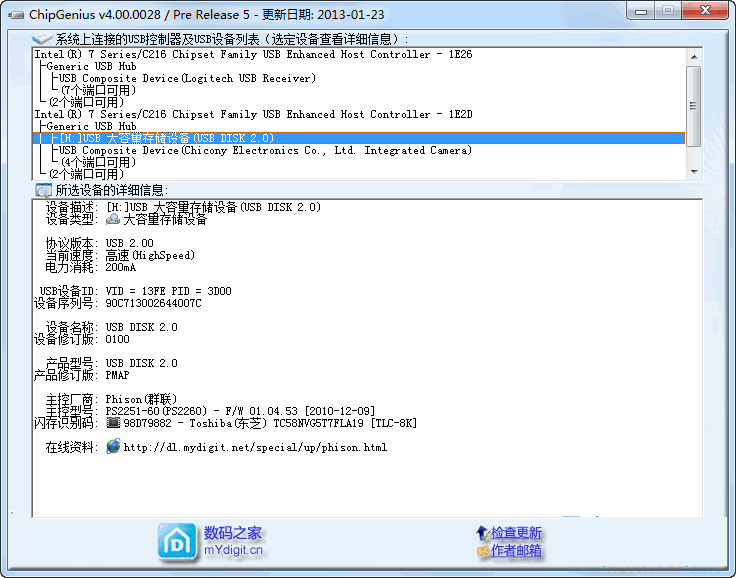Select the (7个端口可用) tree row
Viewport: 736px width, 578px height.
point(98,90)
